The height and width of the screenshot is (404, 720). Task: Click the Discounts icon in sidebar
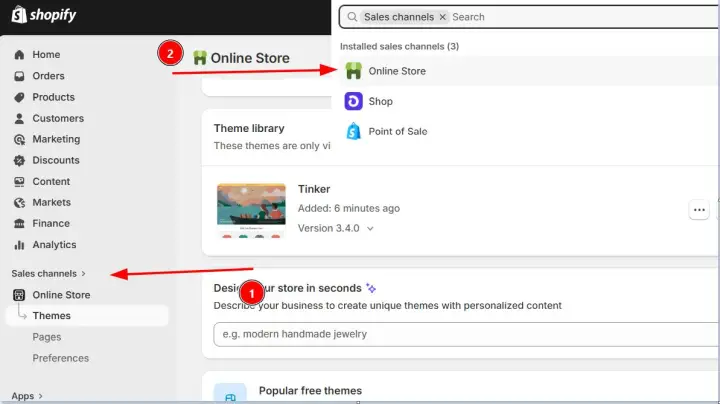(19, 160)
